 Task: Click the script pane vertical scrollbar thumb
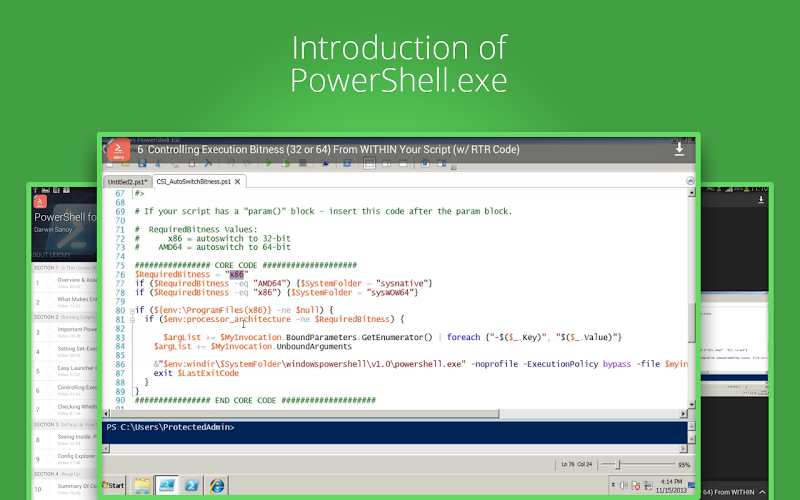tap(691, 323)
